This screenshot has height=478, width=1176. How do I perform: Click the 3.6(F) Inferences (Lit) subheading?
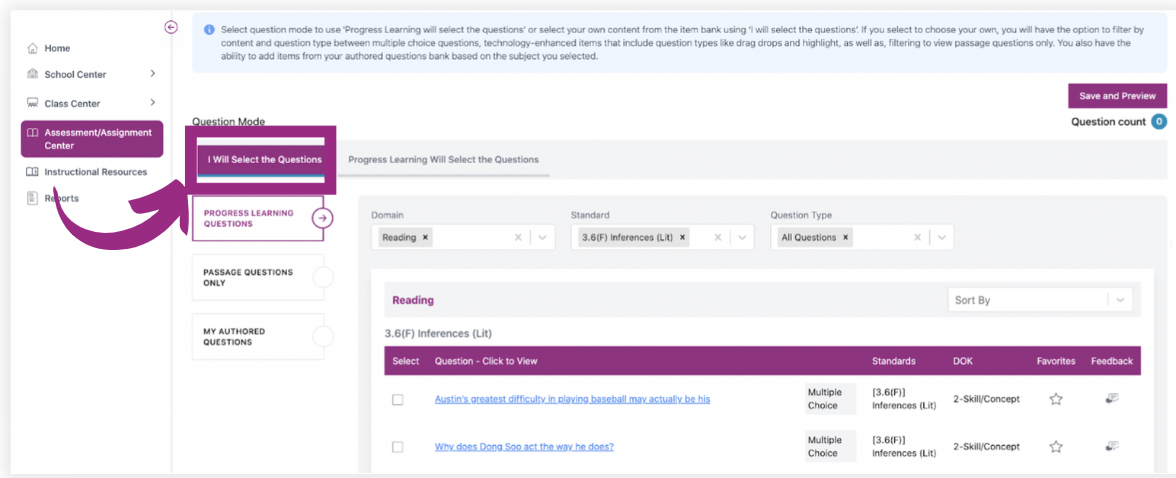438,333
